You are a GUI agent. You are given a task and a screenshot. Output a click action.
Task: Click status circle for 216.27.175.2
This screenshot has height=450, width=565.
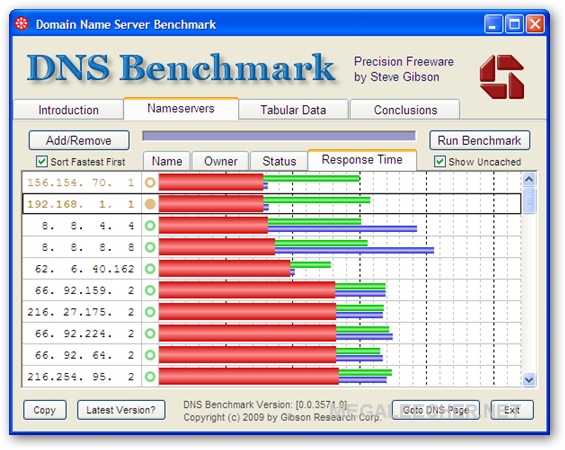coord(150,312)
